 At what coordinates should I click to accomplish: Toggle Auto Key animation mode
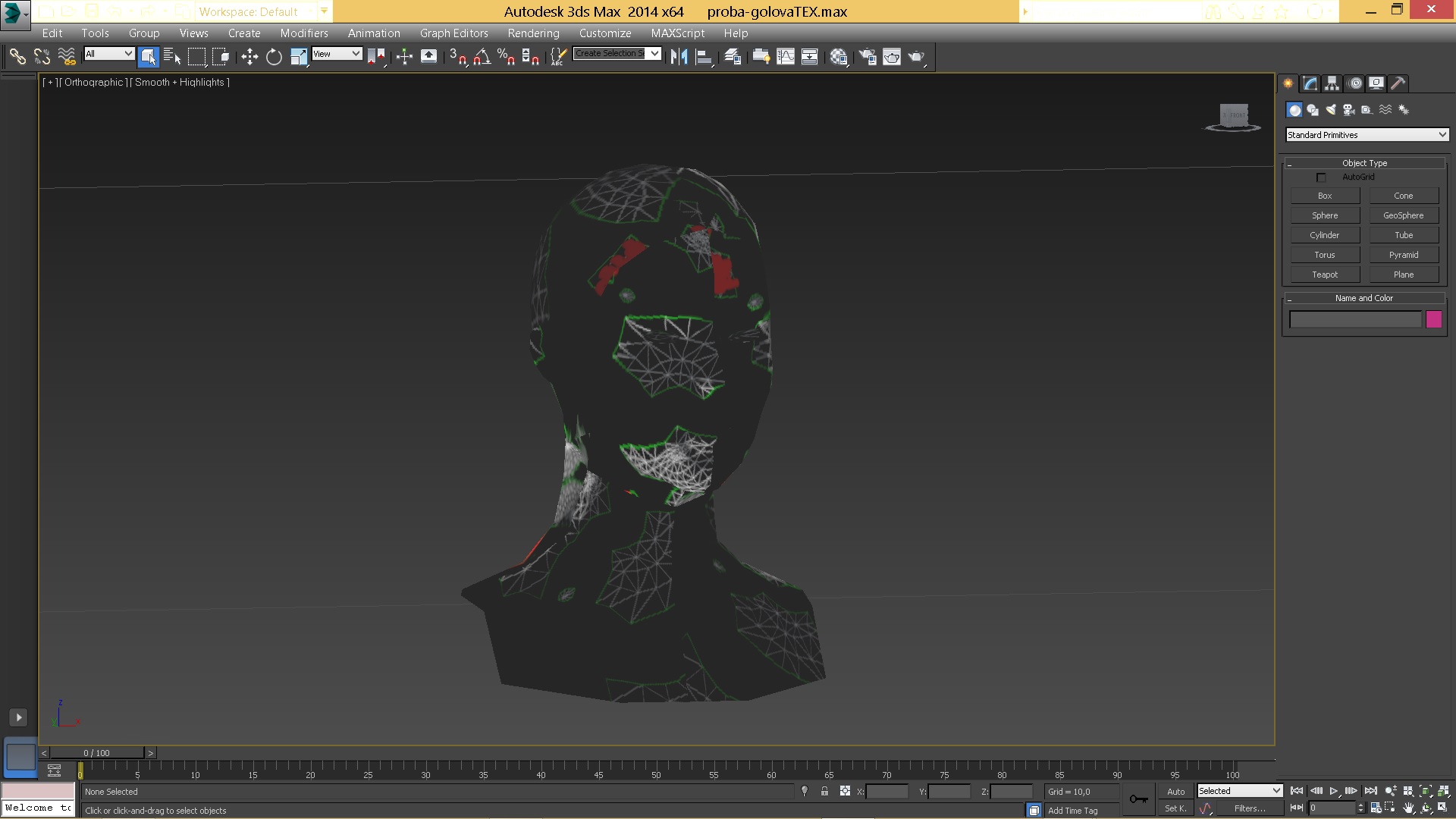(1175, 791)
